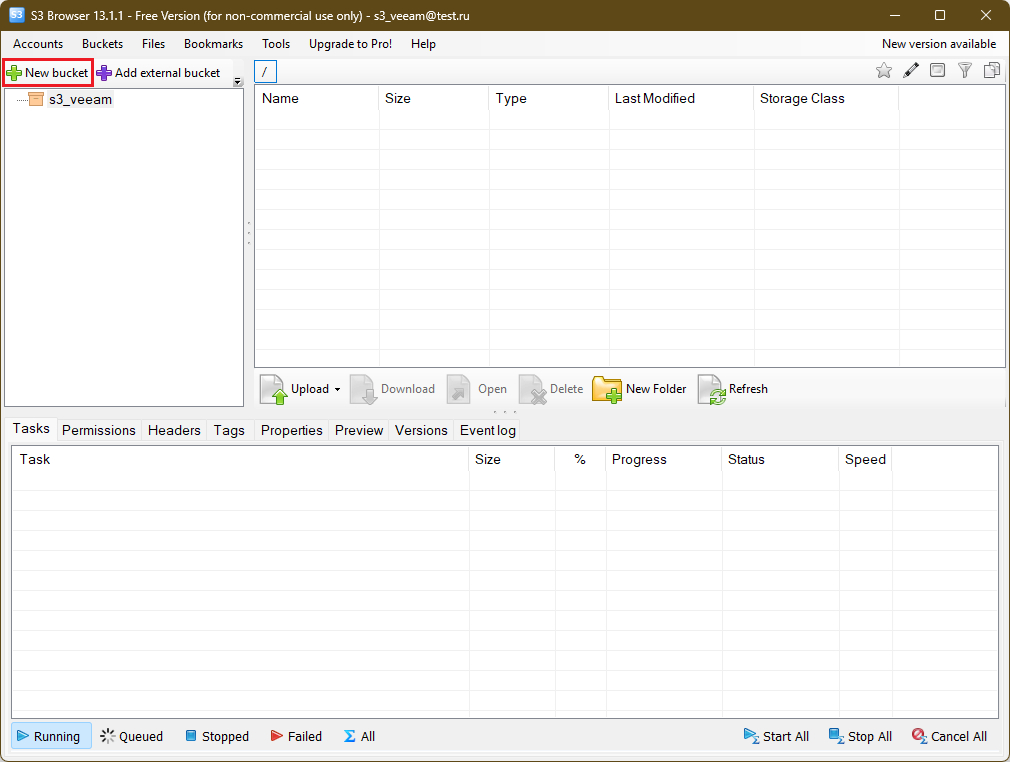Click Add external bucket

[x=158, y=73]
